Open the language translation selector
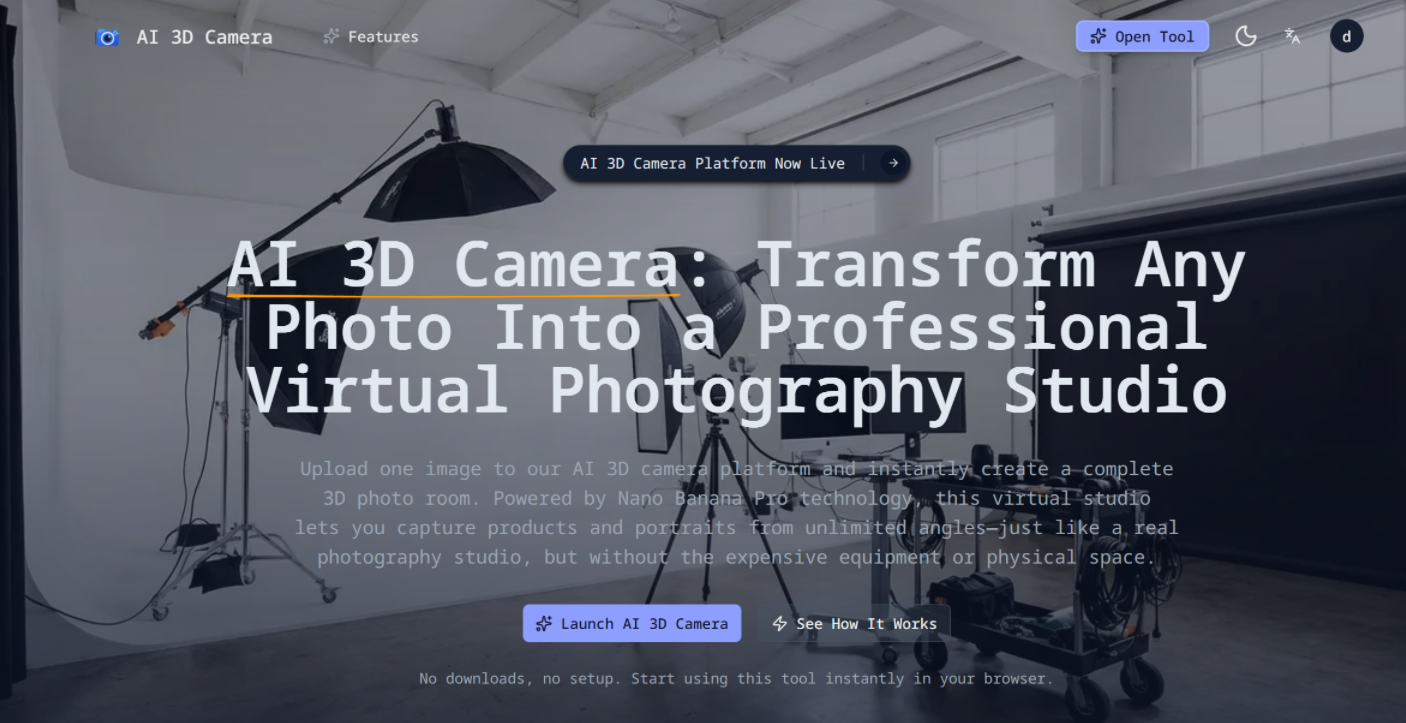Screen dimensions: 1406x723 pyautogui.click(x=1292, y=37)
